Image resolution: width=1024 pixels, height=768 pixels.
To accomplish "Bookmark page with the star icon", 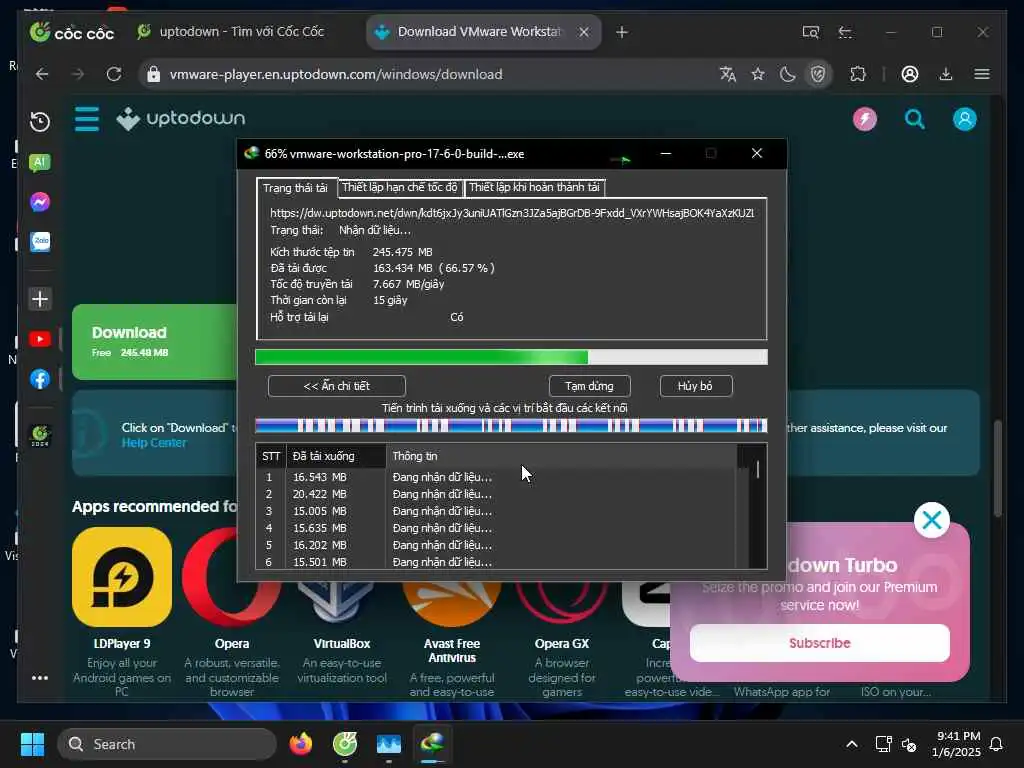I will click(x=758, y=74).
